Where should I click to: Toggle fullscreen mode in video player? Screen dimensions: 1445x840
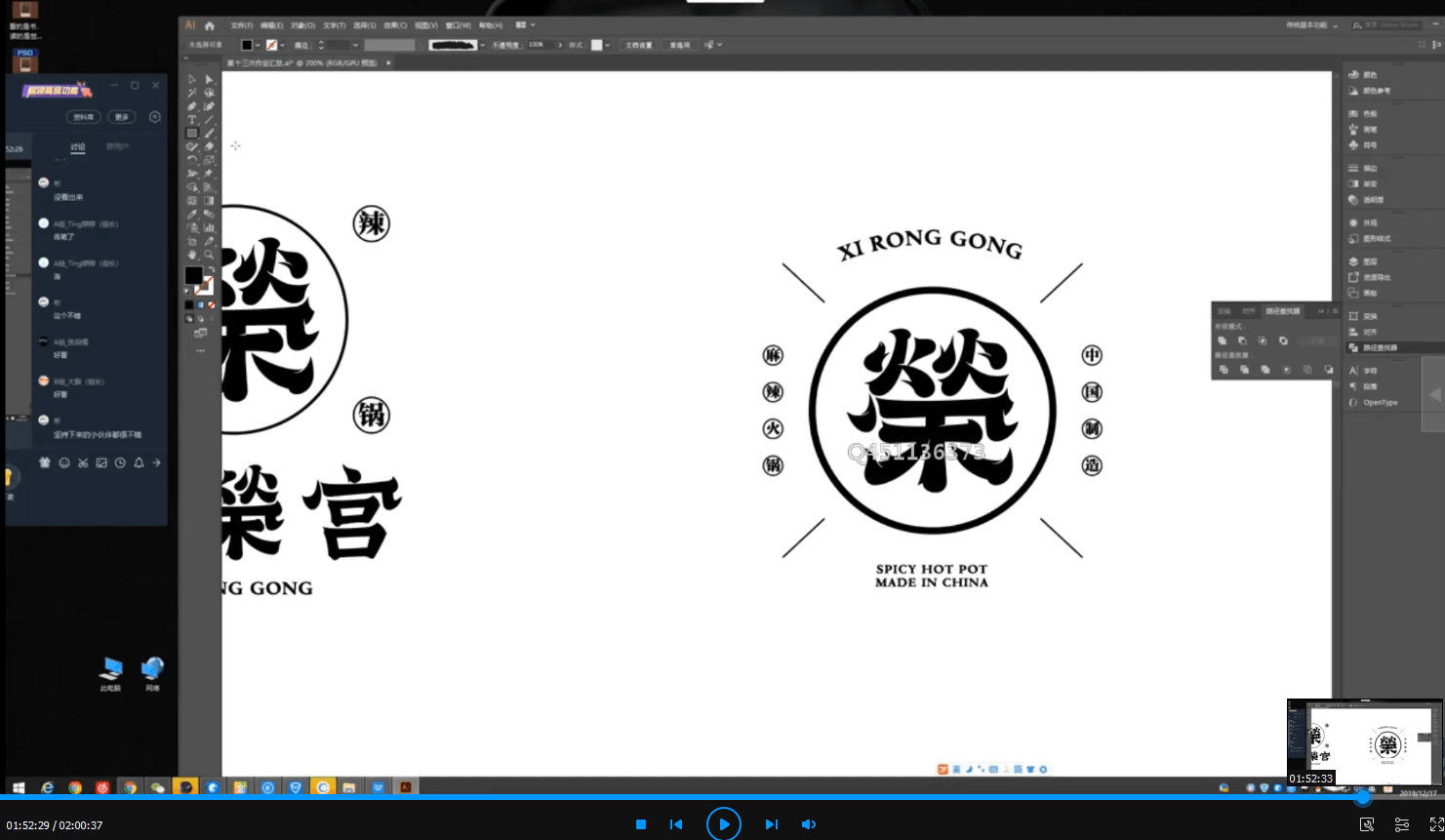pyautogui.click(x=1436, y=824)
